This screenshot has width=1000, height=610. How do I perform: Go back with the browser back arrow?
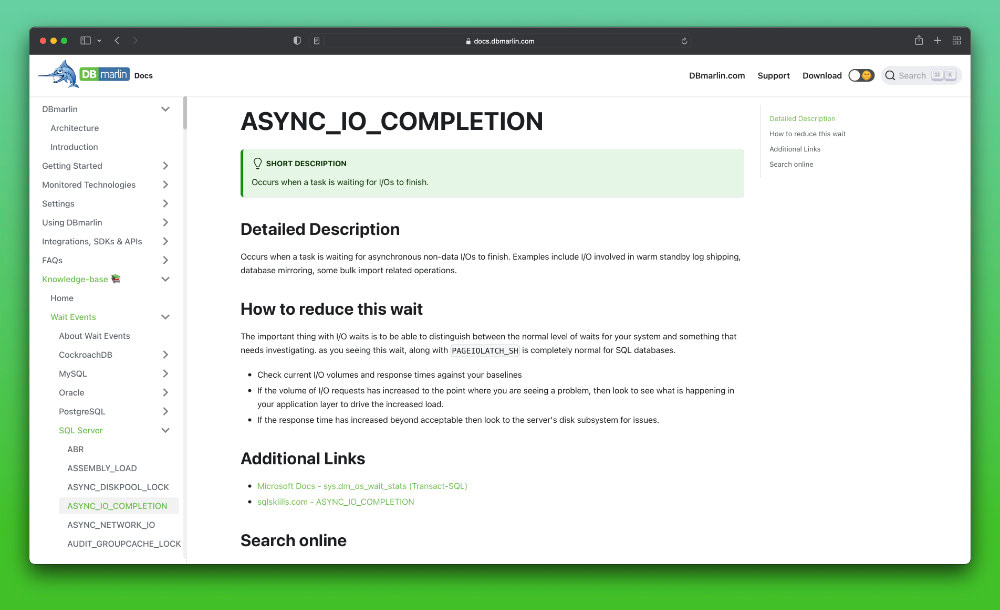[117, 41]
